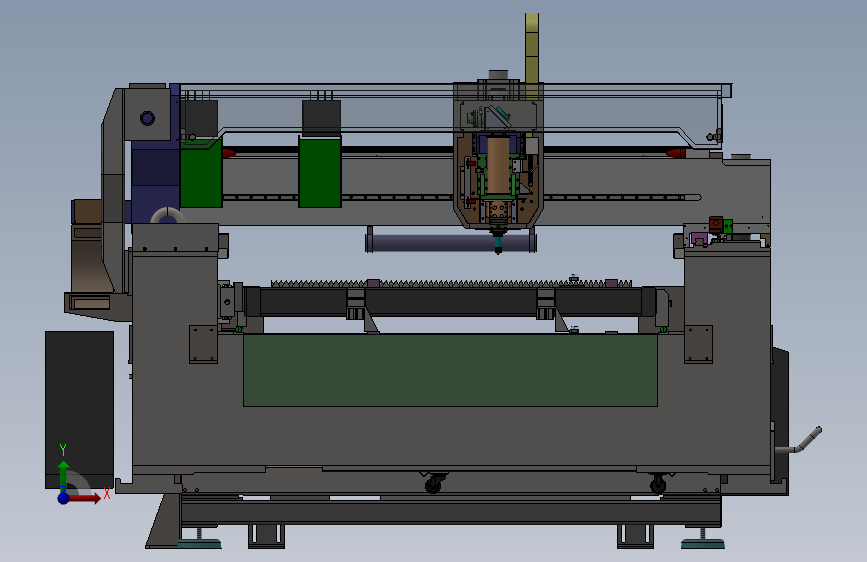Select the purple roller tube under the gantry beam
Viewport: 867px width, 562px height.
451,243
